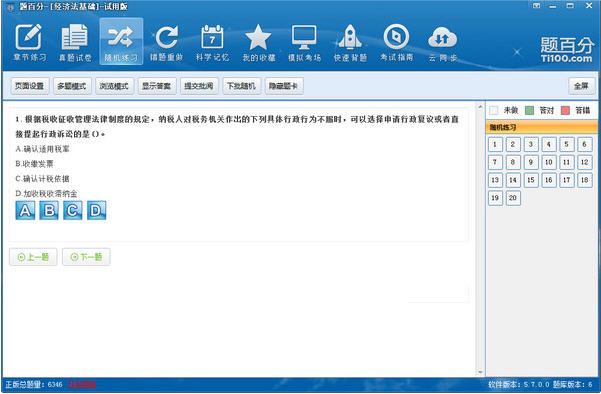Go to 上一题 previous question
Screen dimensions: 601x394
coord(33,257)
